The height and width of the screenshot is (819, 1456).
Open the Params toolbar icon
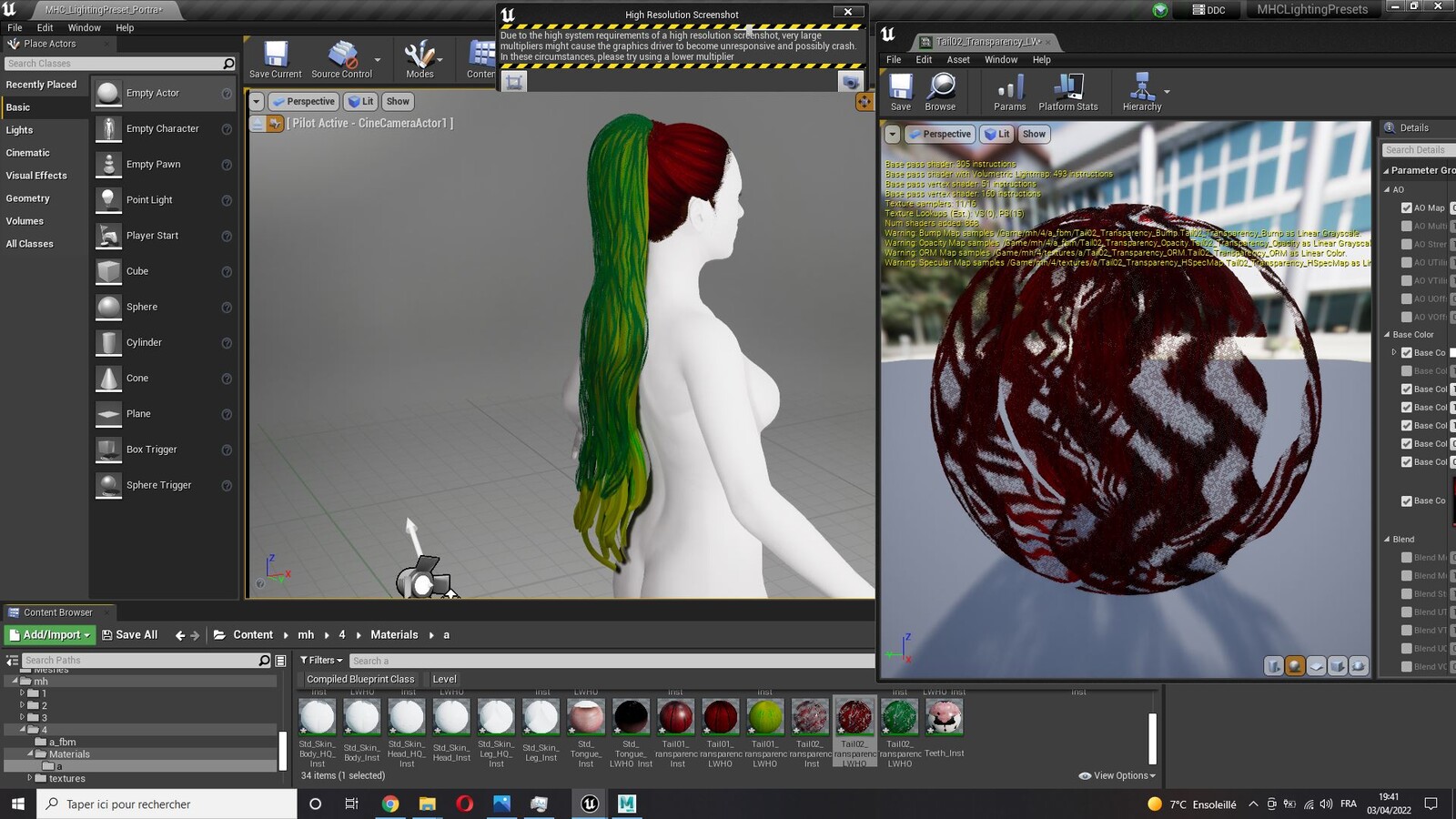[x=1009, y=92]
